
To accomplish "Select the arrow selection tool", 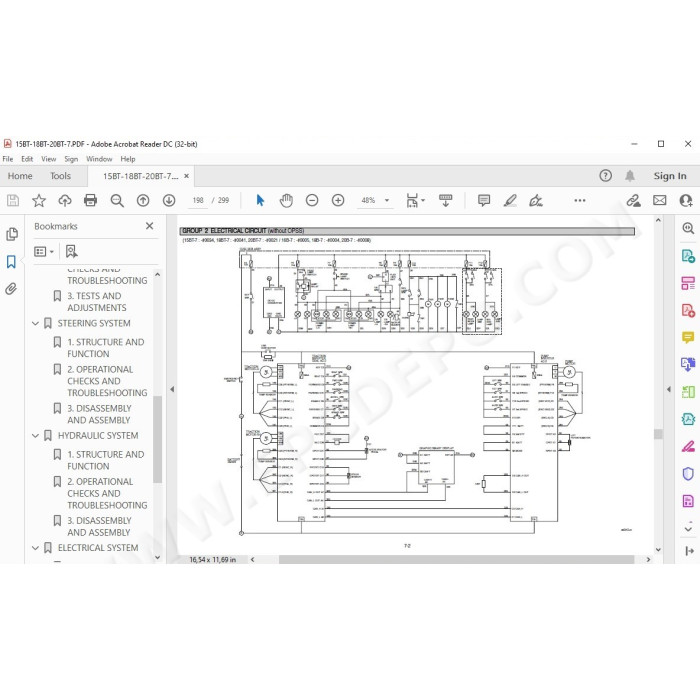I will coord(260,200).
